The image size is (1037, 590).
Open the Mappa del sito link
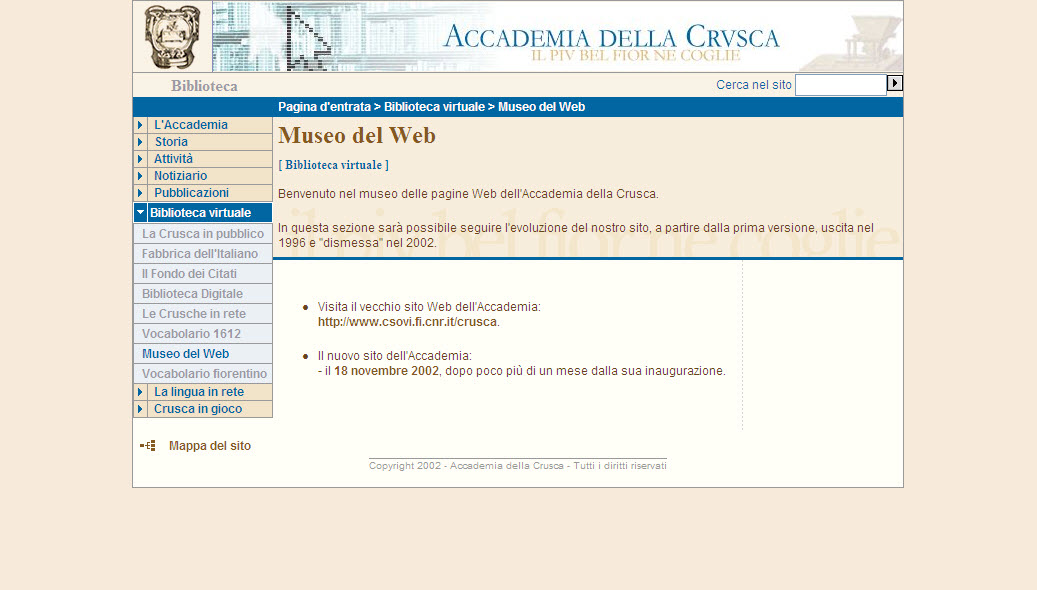coord(210,446)
